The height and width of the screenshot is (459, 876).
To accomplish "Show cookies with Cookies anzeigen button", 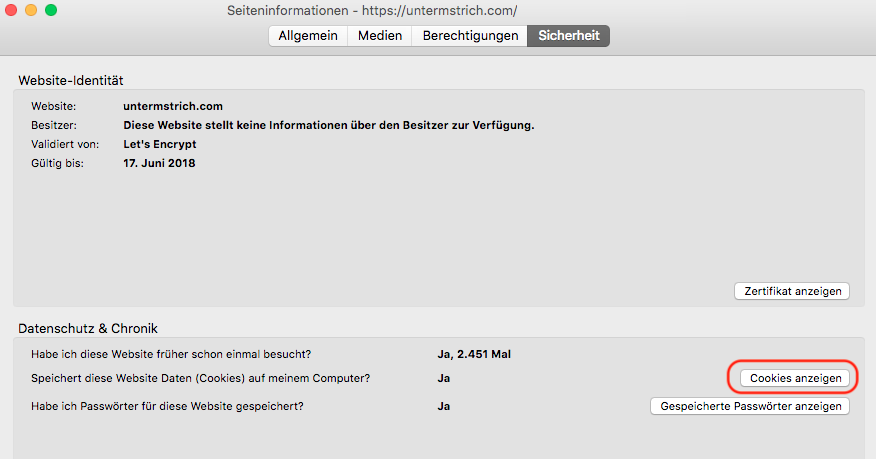I will click(795, 378).
